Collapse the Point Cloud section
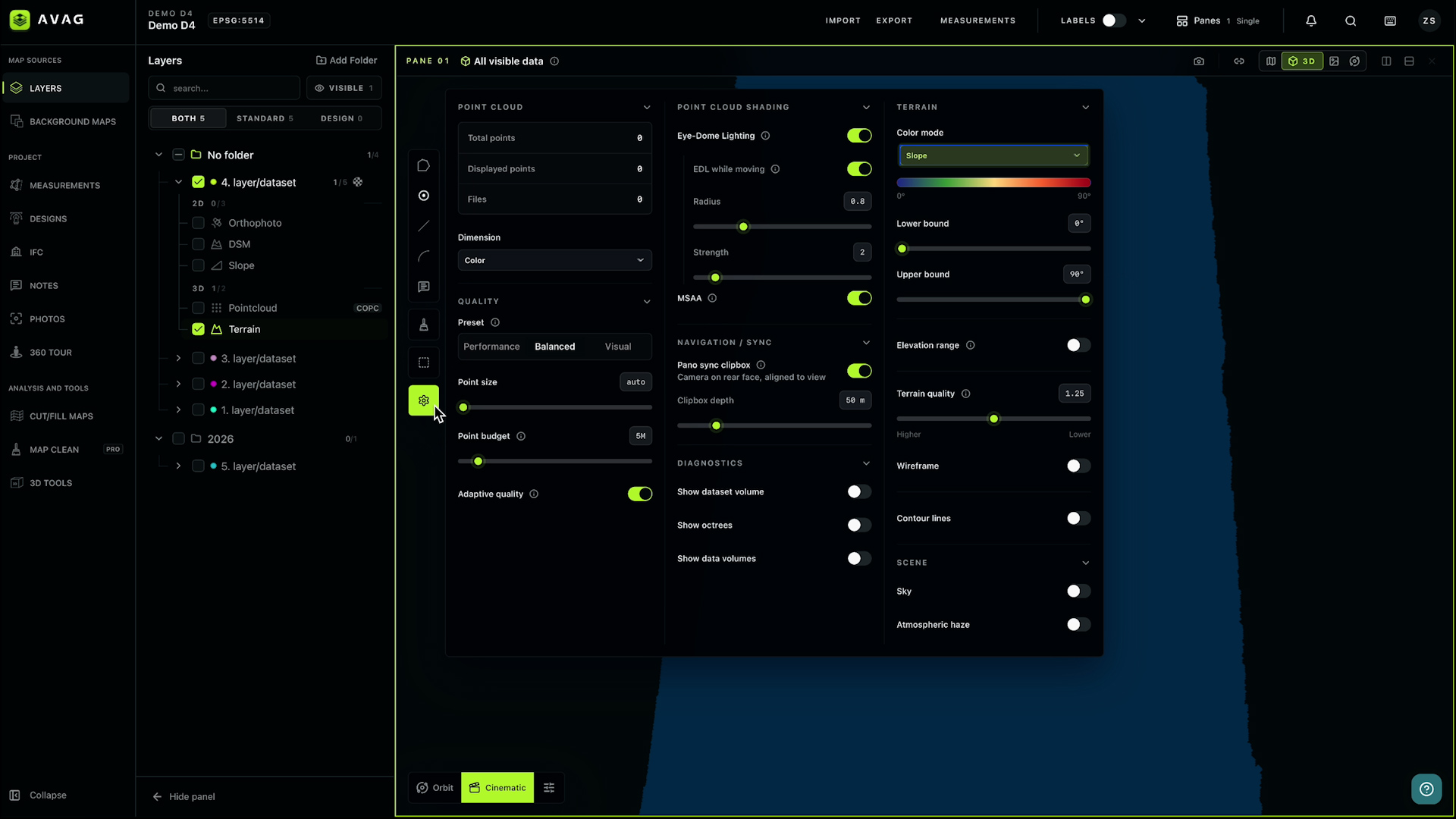Viewport: 1456px width, 819px height. (647, 107)
